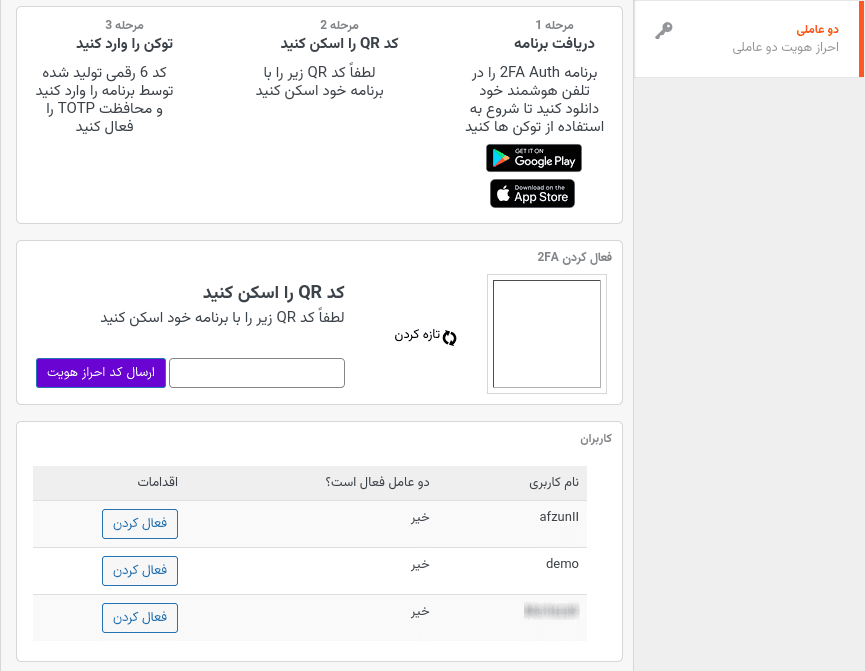This screenshot has width=865, height=671.
Task: Open the App Store download badge
Action: point(532,194)
